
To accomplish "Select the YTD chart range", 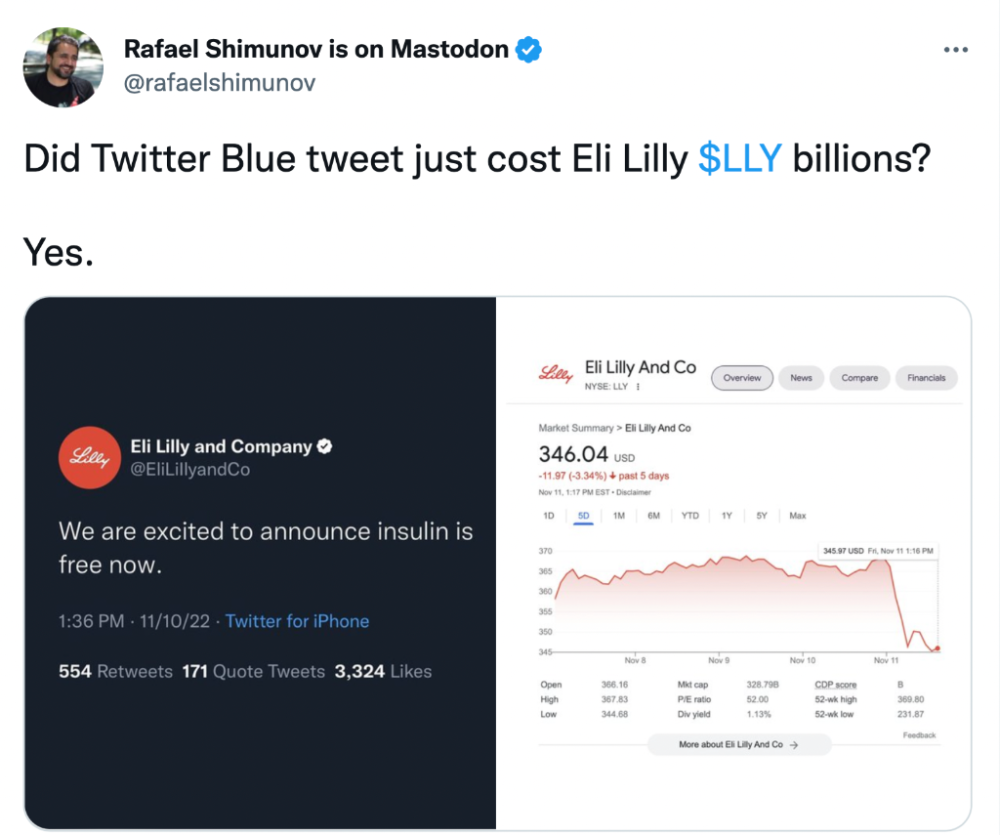I will click(689, 515).
